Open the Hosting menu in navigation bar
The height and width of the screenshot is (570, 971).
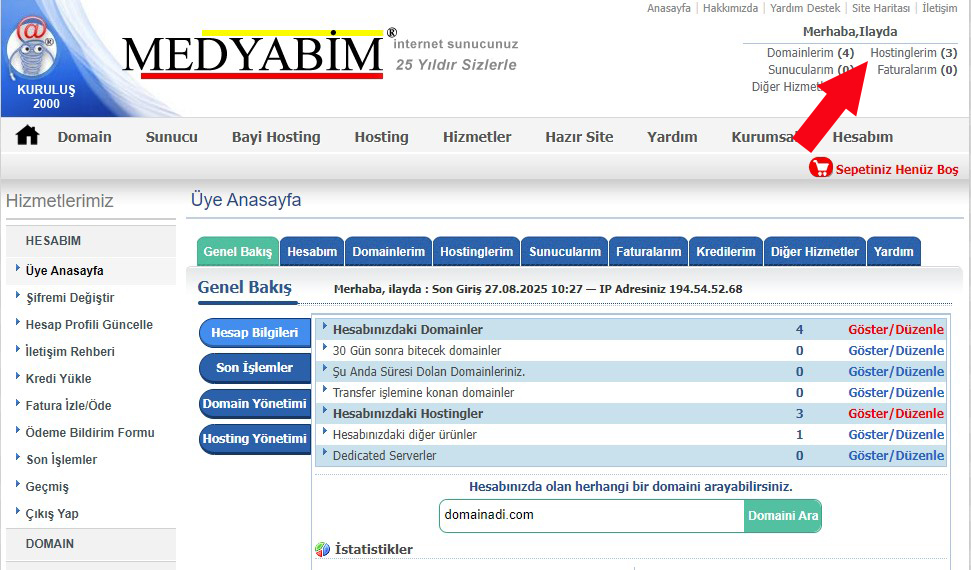click(x=381, y=137)
